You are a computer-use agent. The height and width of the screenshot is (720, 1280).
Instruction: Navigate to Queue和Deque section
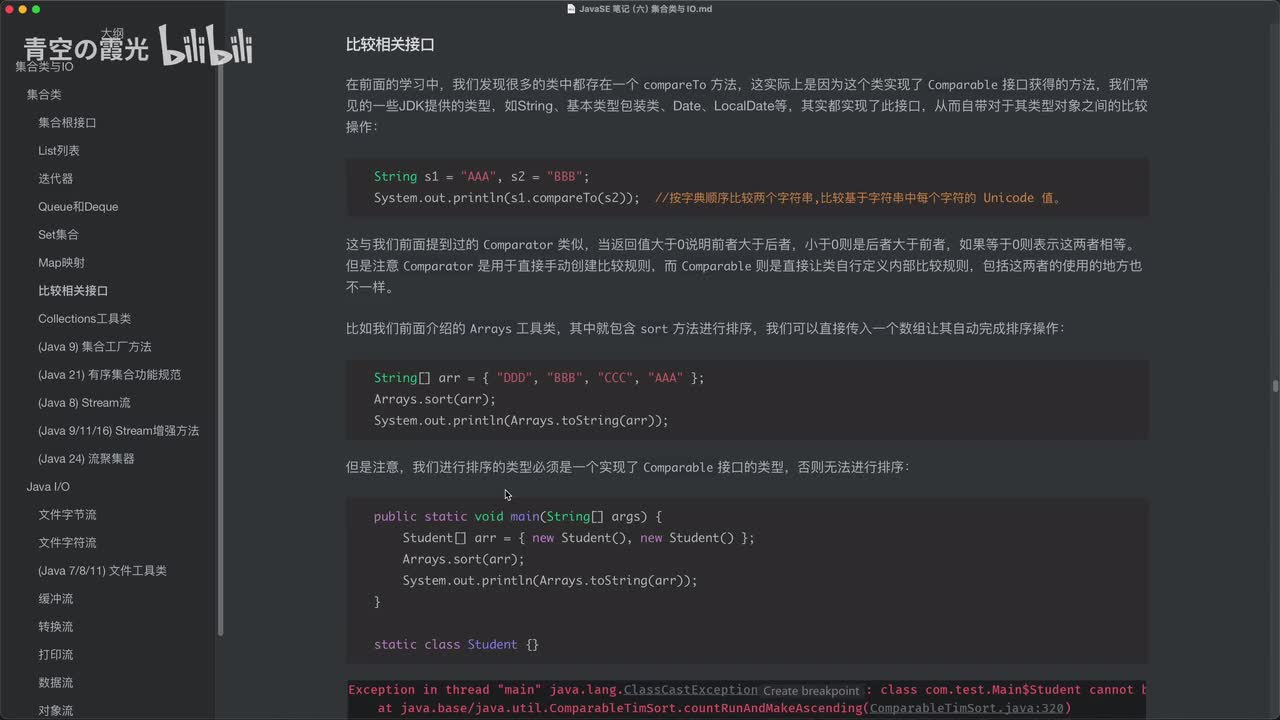point(78,206)
